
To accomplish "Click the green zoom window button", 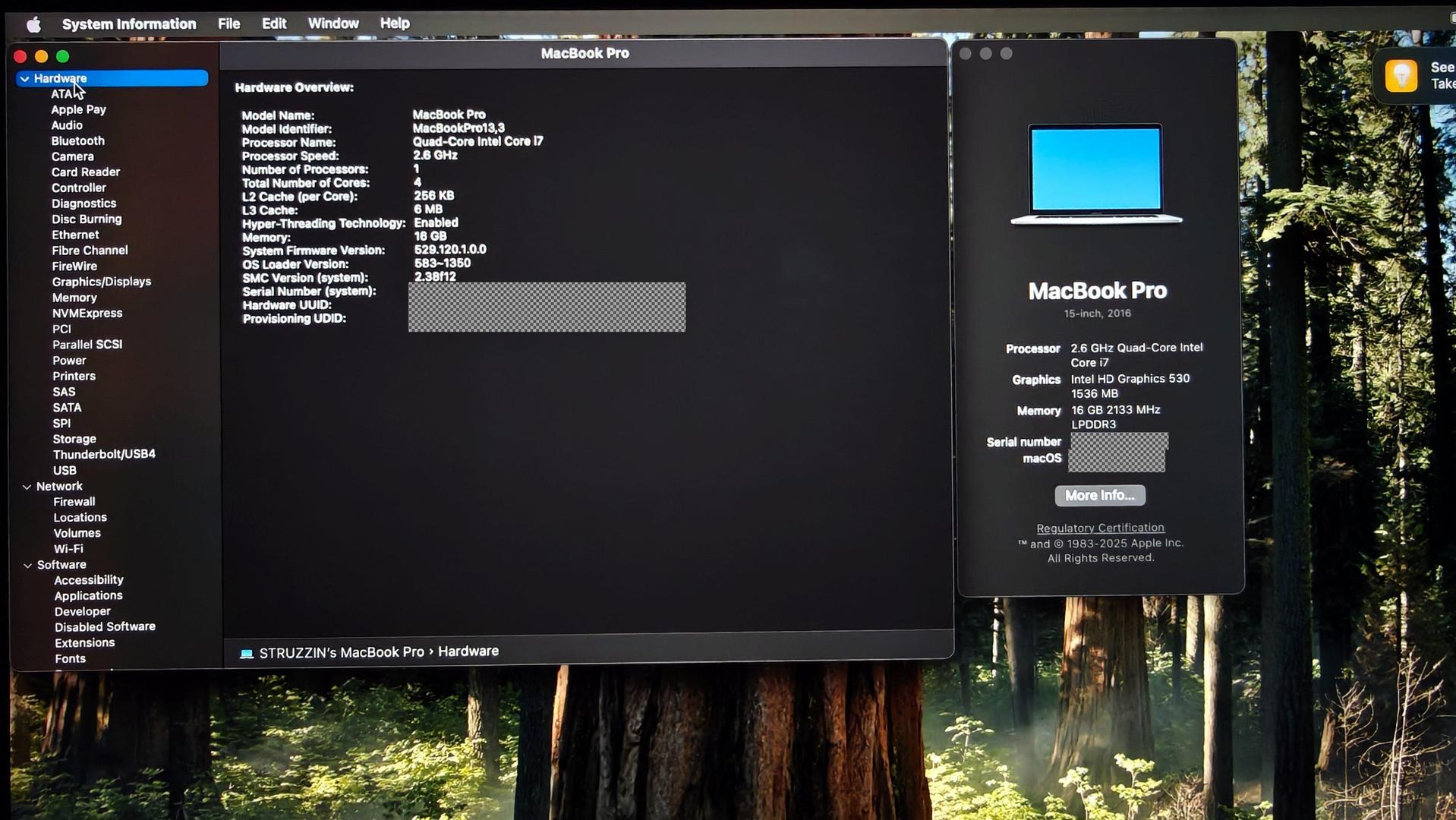I will [63, 56].
